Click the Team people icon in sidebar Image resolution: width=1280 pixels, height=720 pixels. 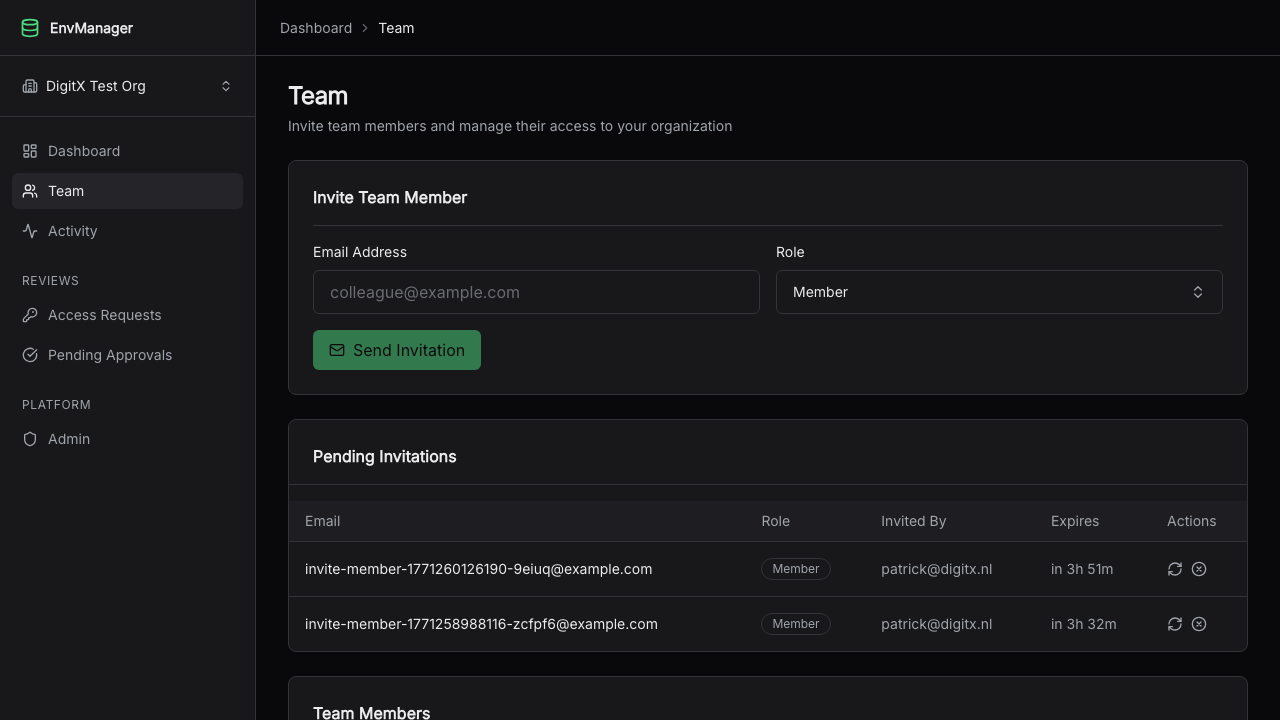coord(30,191)
